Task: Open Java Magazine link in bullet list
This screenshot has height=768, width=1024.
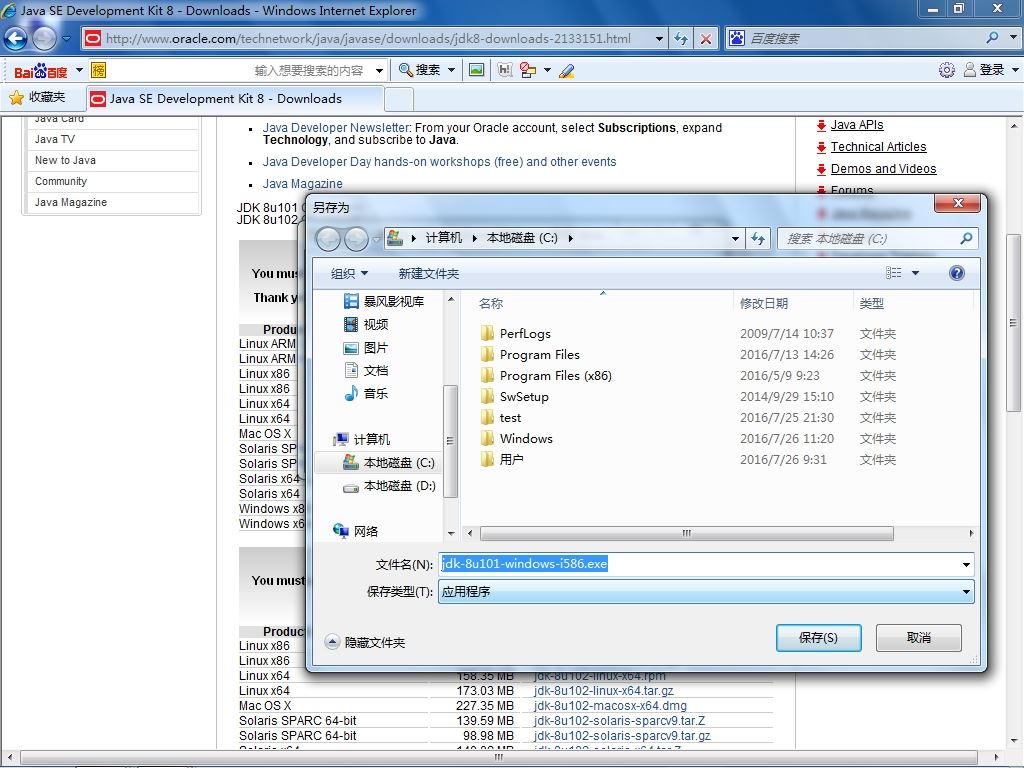Action: tap(302, 184)
